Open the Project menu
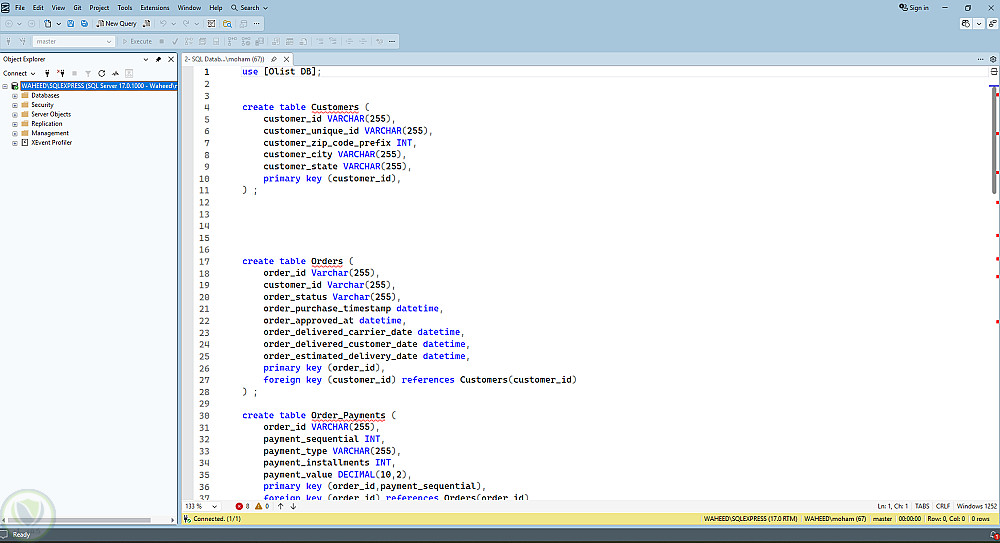This screenshot has width=1000, height=543. (x=99, y=8)
